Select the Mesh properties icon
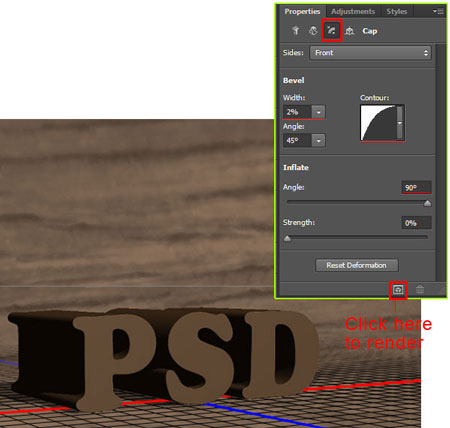 click(295, 31)
